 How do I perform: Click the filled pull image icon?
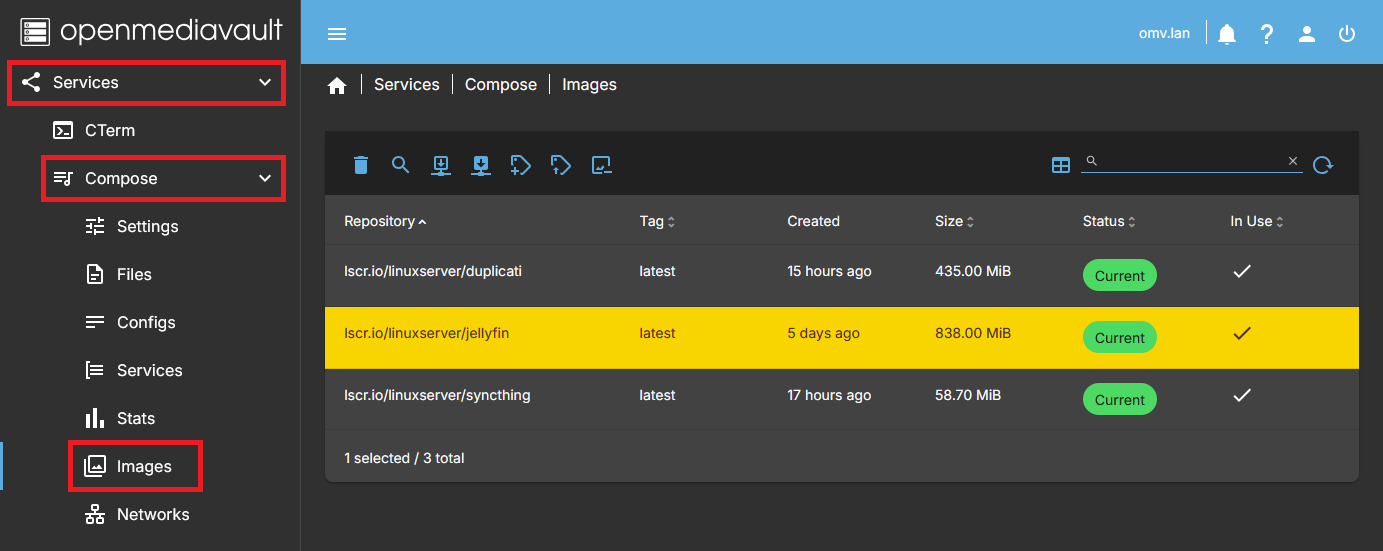coord(481,165)
